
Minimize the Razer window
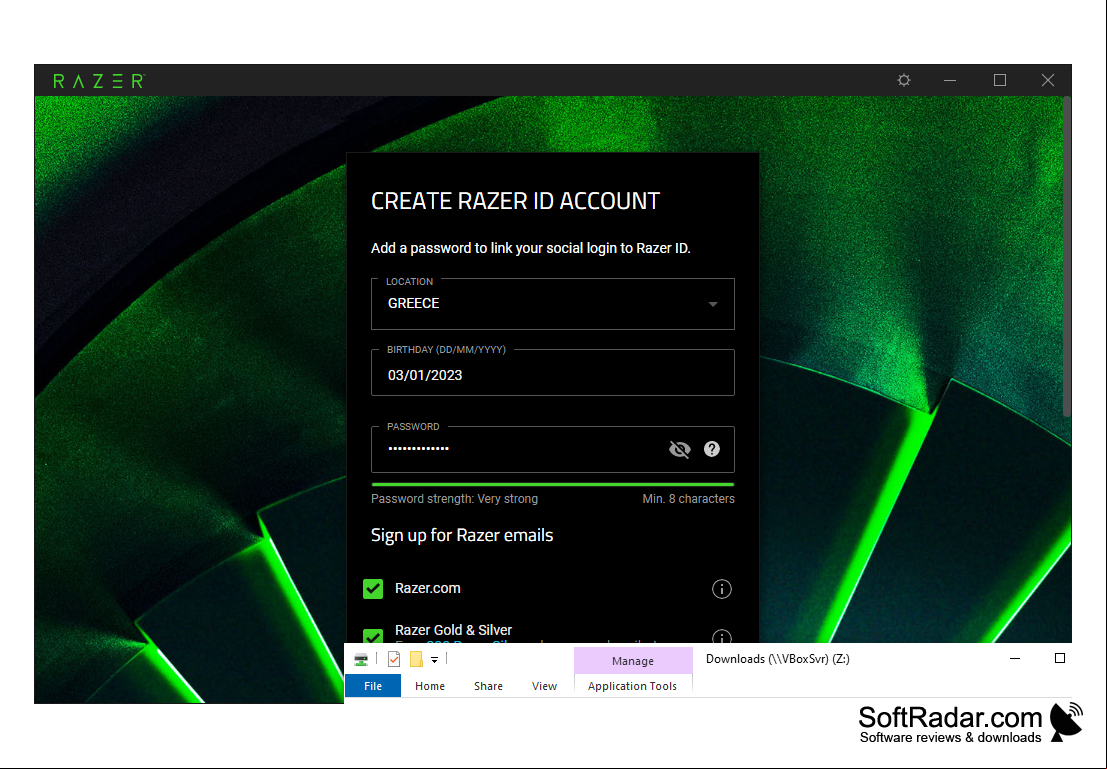950,81
